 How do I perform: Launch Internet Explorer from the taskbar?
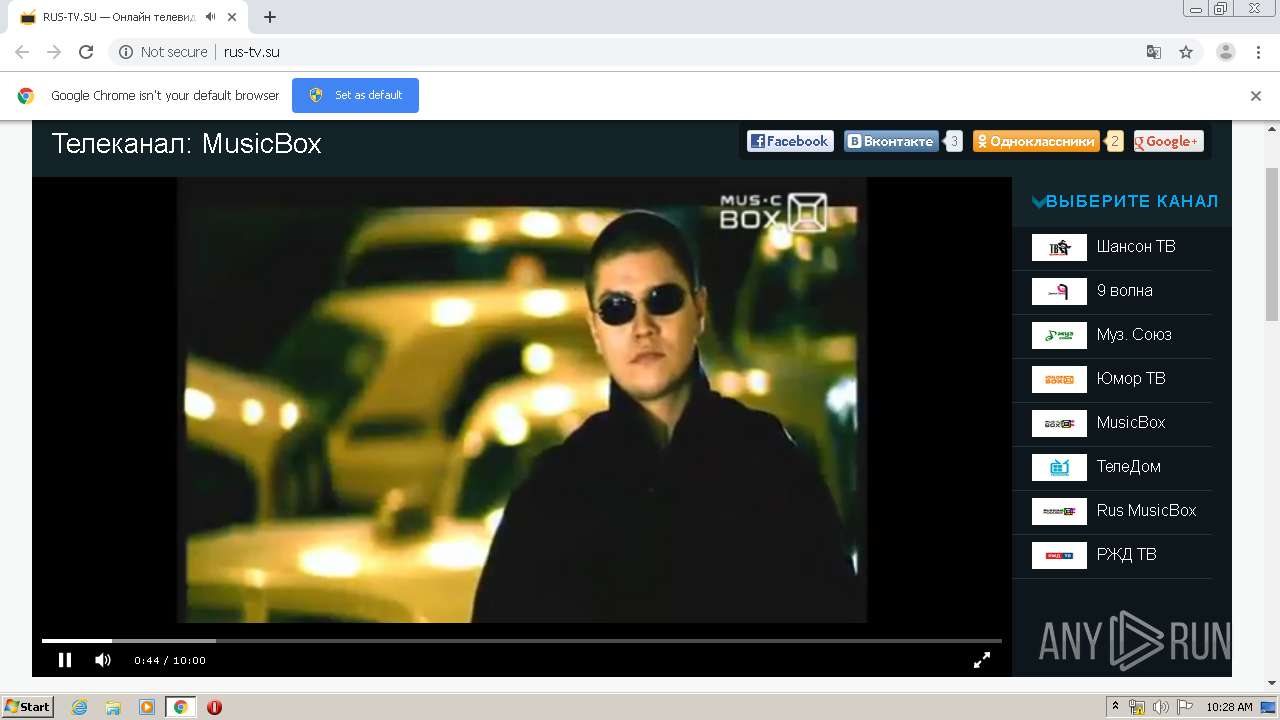point(80,707)
